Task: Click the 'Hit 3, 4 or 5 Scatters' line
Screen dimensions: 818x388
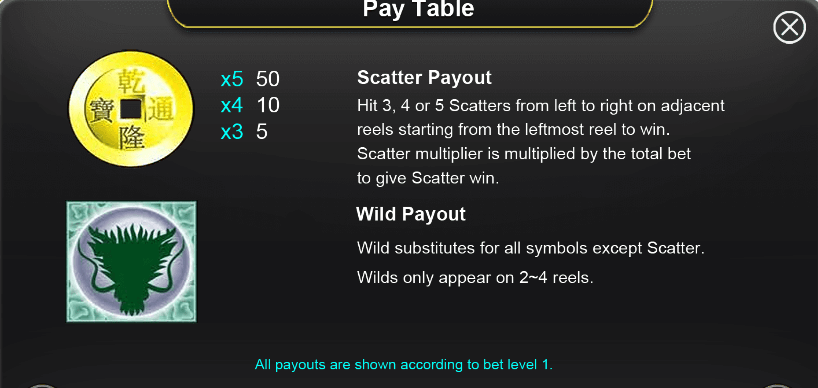Action: [x=541, y=106]
